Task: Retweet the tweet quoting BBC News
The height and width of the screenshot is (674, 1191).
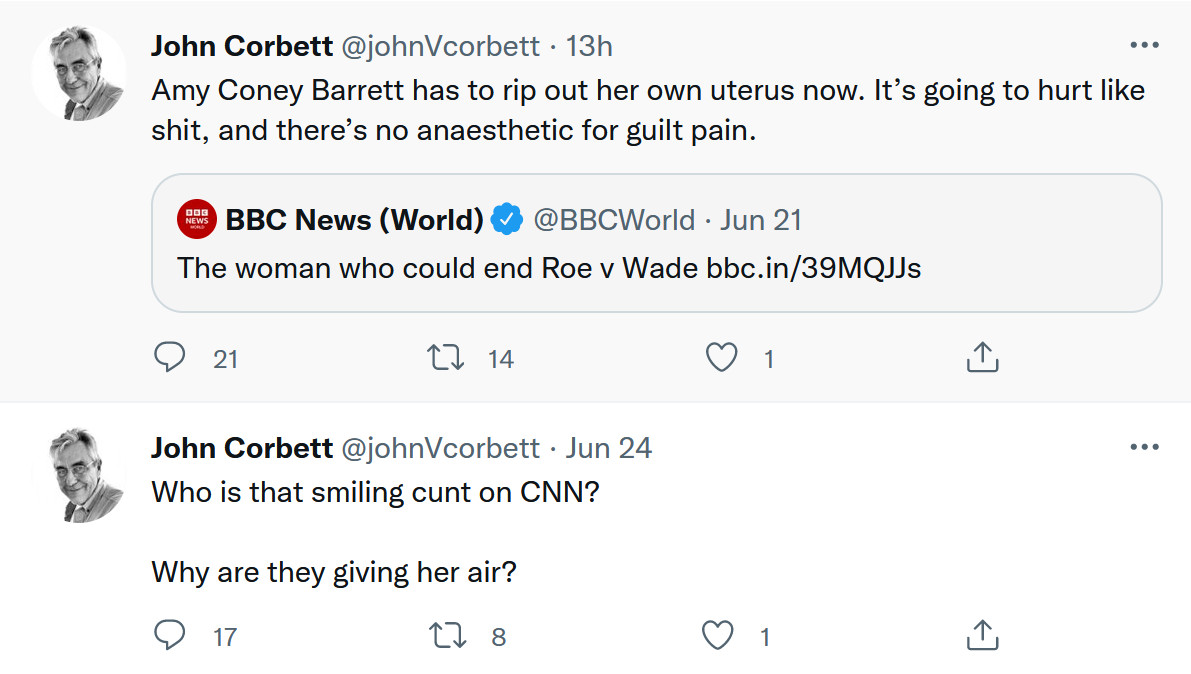Action: [446, 357]
